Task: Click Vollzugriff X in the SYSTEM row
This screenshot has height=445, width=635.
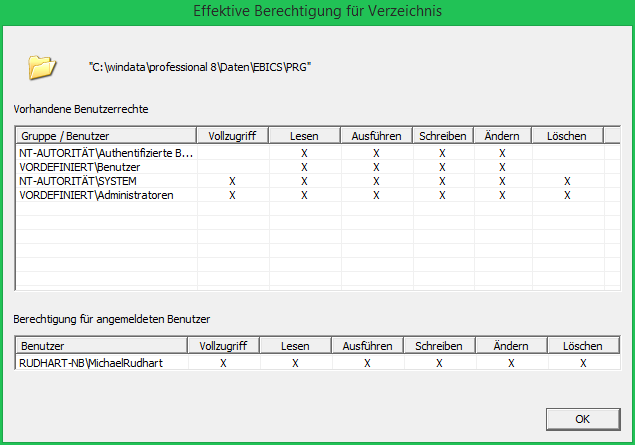Action: pos(232,181)
